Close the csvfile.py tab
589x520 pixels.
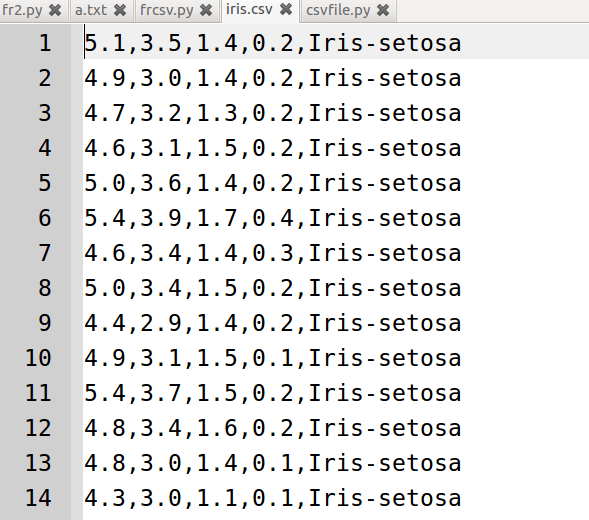(x=383, y=10)
